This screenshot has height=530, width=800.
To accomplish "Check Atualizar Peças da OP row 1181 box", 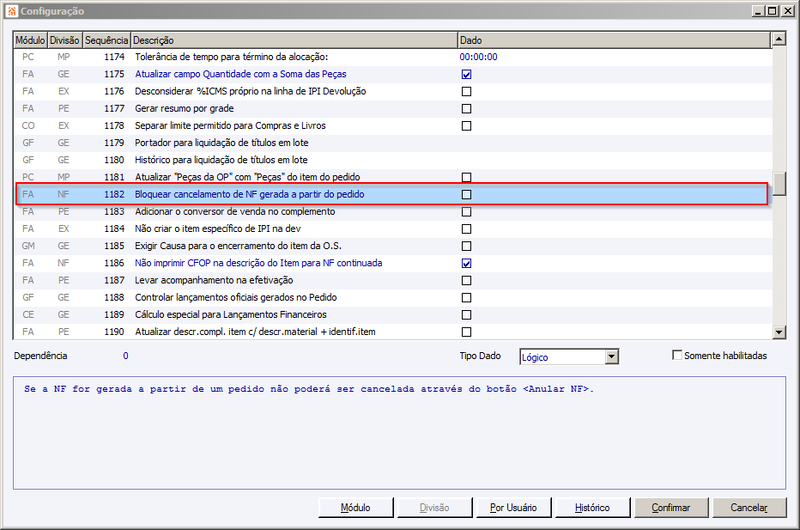I will [x=466, y=178].
